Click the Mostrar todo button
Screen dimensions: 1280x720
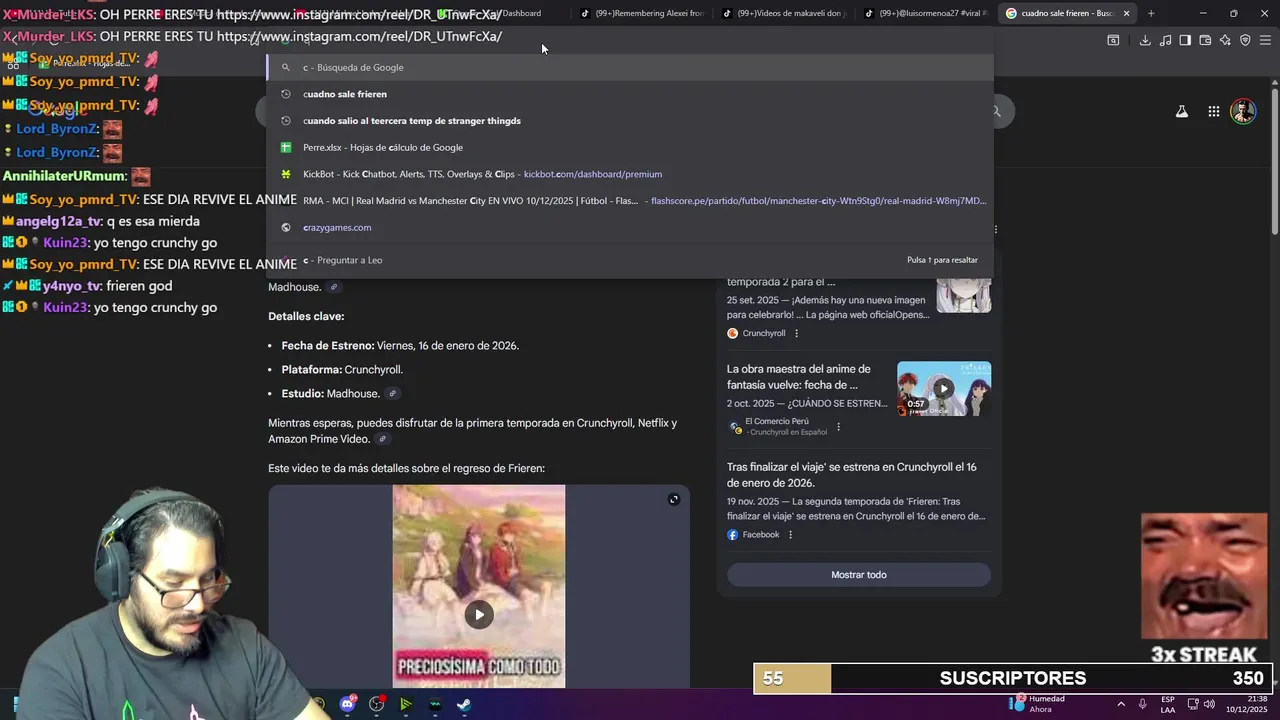[x=859, y=575]
